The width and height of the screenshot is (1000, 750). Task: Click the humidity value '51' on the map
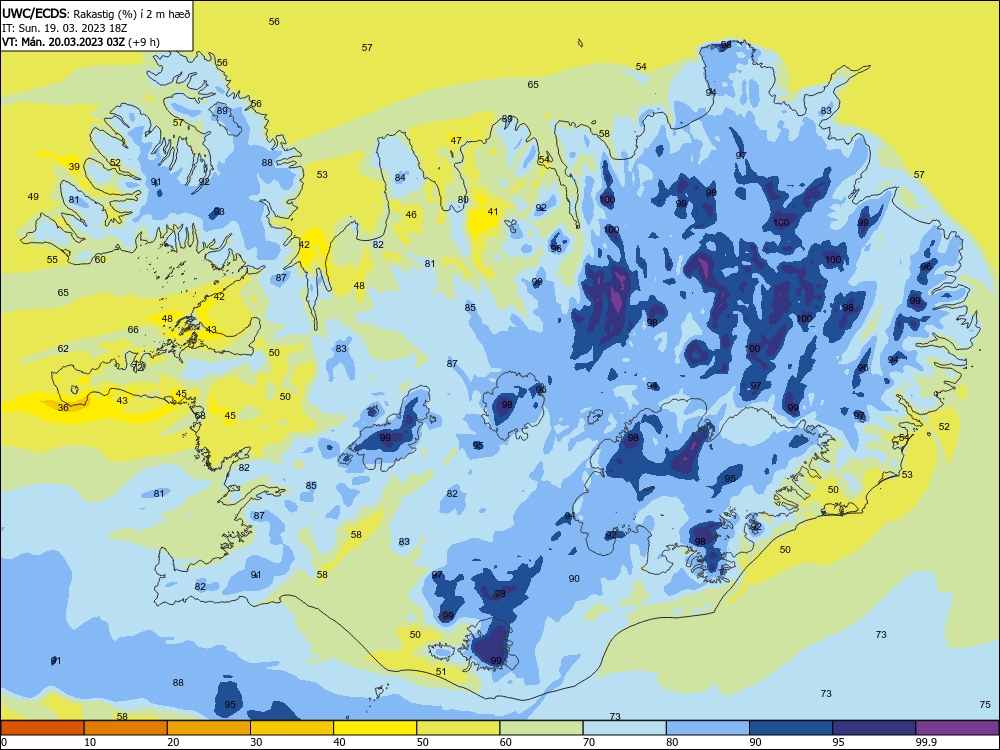point(441,672)
